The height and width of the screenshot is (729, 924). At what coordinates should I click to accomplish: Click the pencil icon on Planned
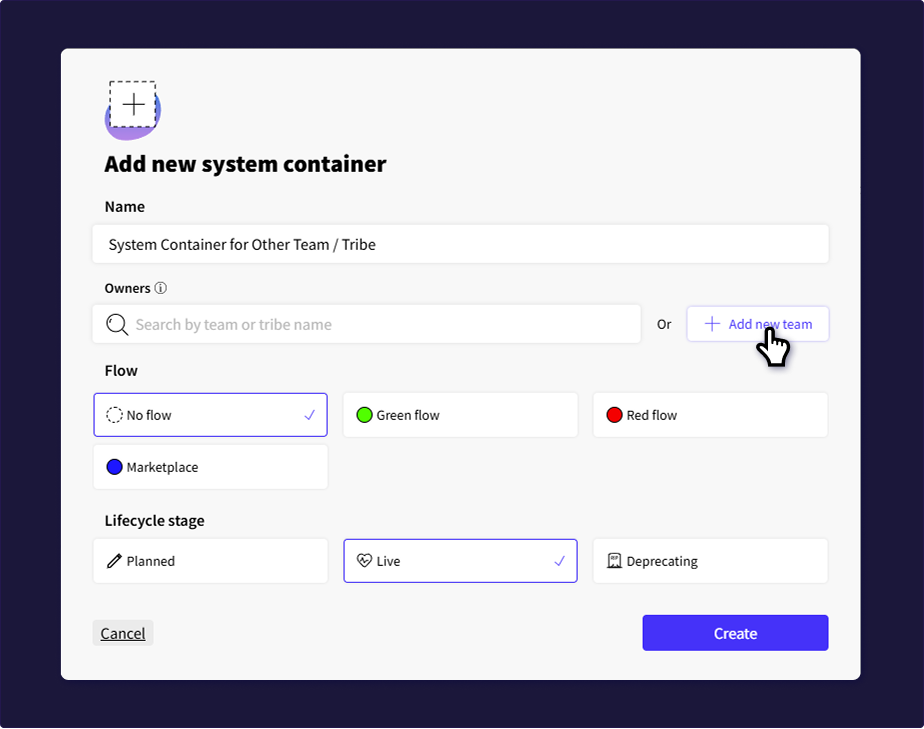(114, 561)
